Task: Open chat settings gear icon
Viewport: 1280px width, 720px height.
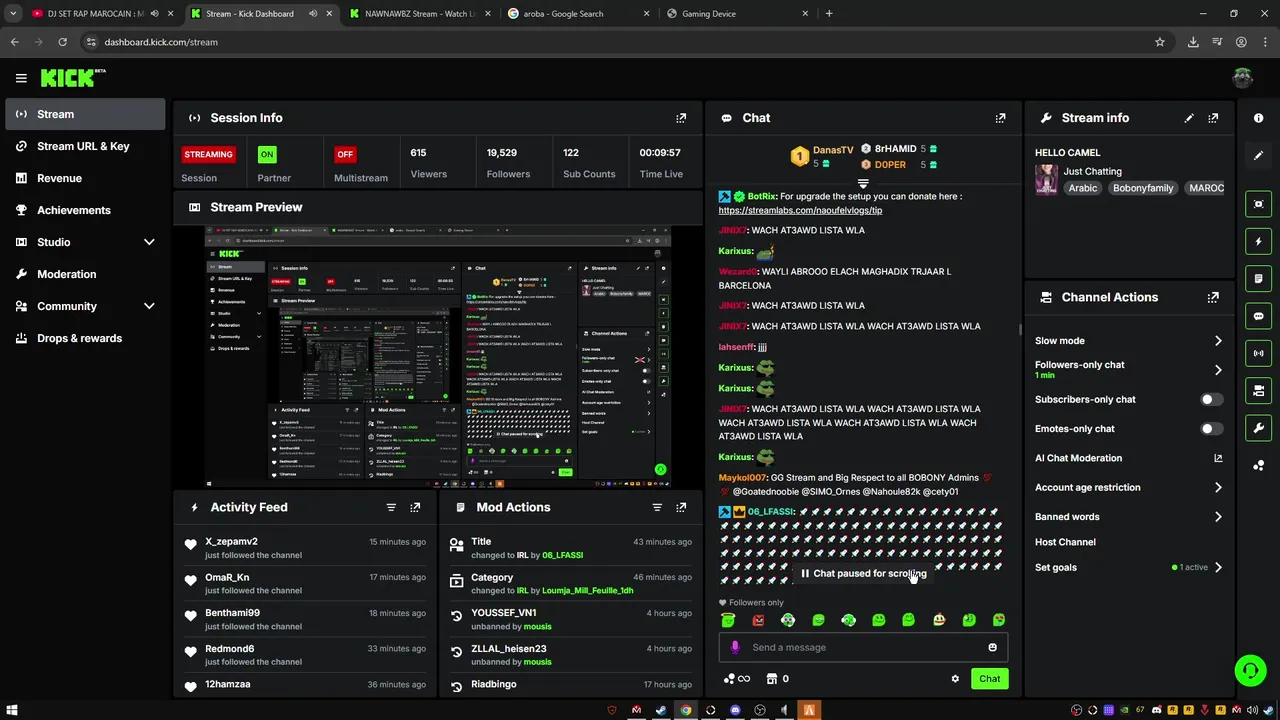Action: (x=955, y=679)
